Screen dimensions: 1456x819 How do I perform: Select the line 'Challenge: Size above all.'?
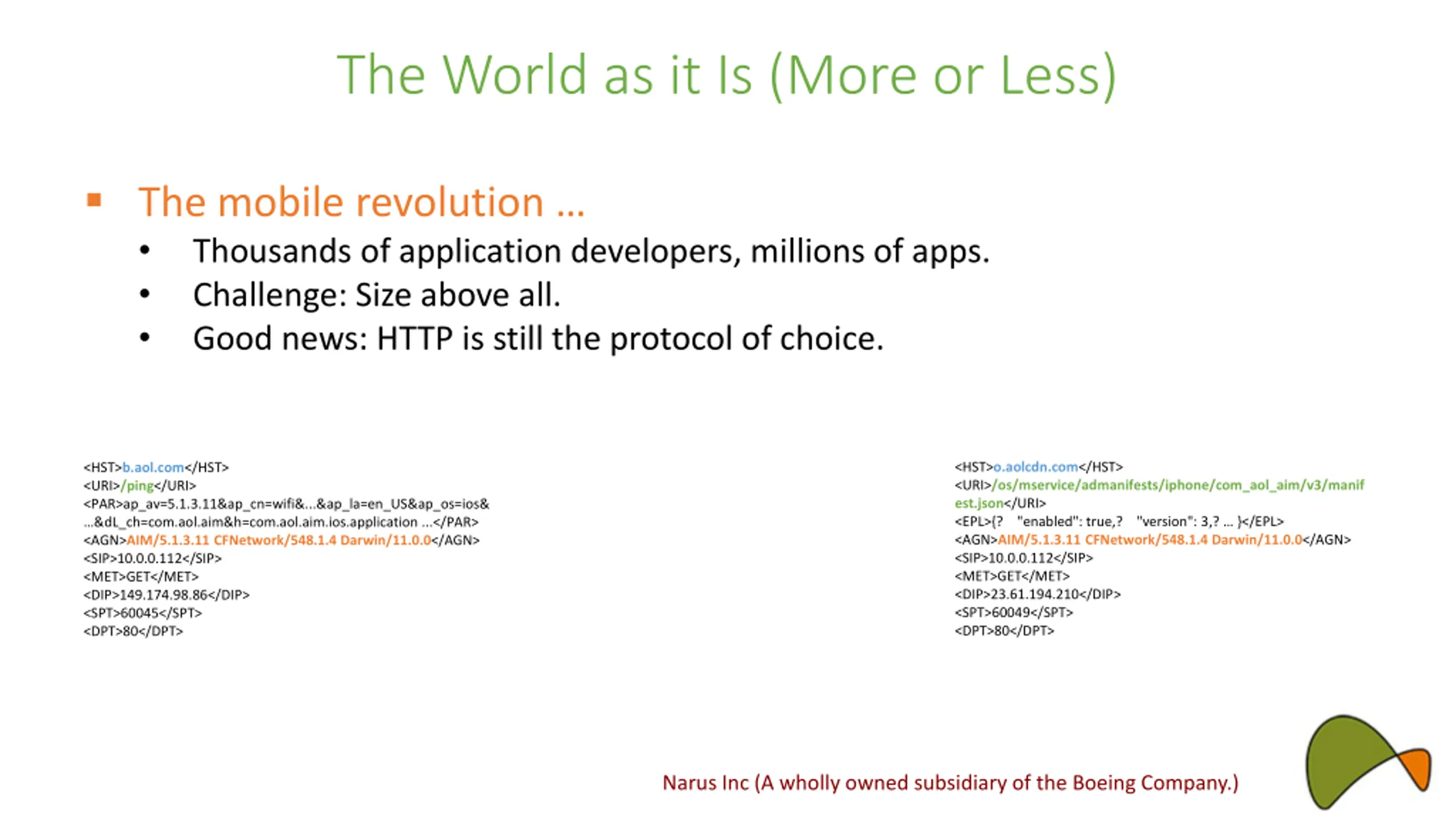point(377,295)
